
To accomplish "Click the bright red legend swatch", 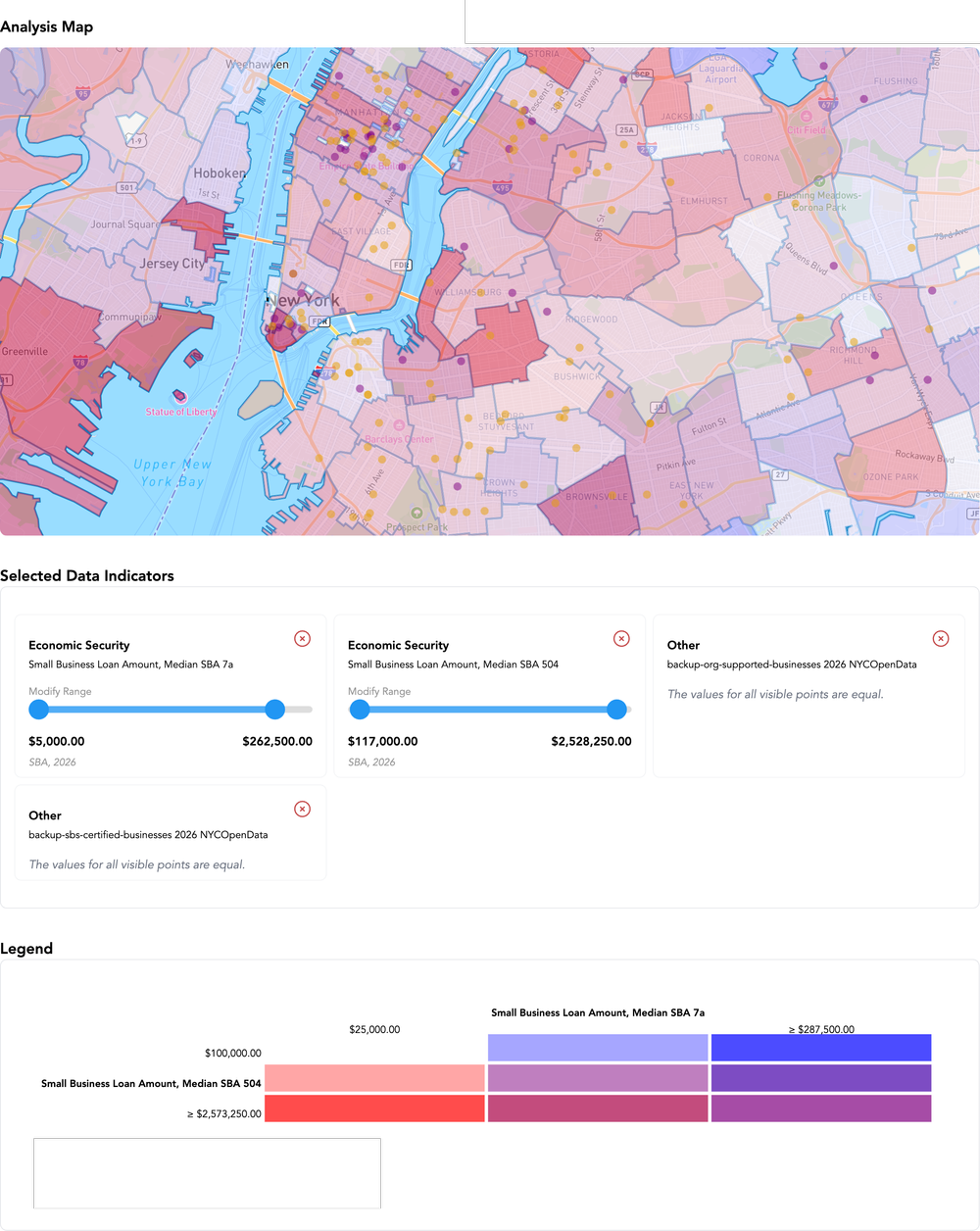I will point(374,1108).
